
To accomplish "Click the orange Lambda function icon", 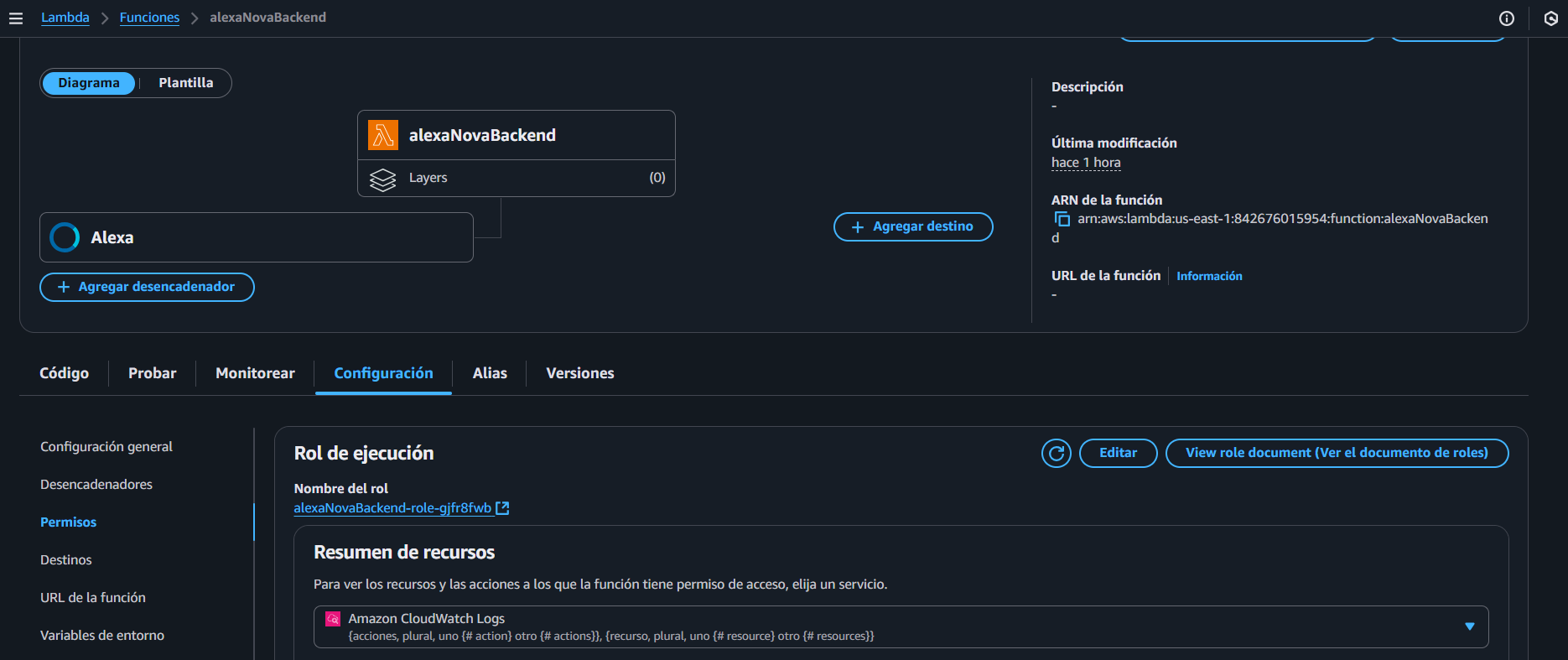I will (x=383, y=135).
